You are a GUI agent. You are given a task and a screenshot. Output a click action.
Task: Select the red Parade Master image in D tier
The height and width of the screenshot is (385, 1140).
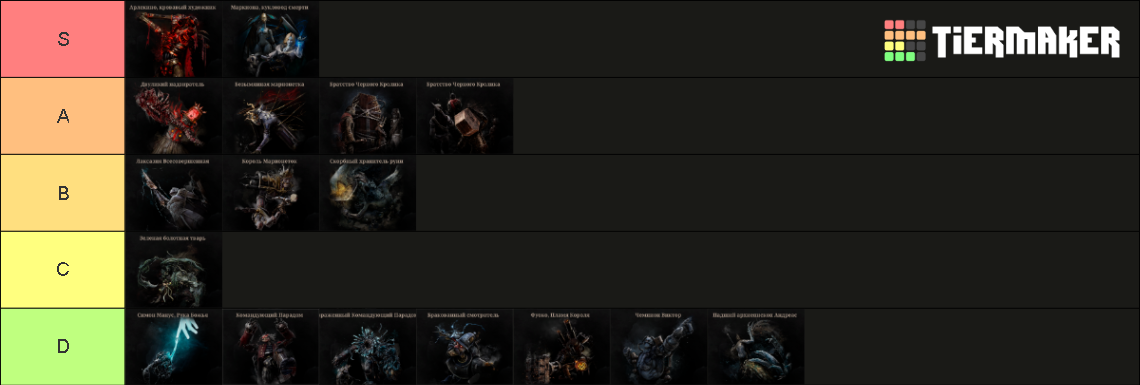270,347
